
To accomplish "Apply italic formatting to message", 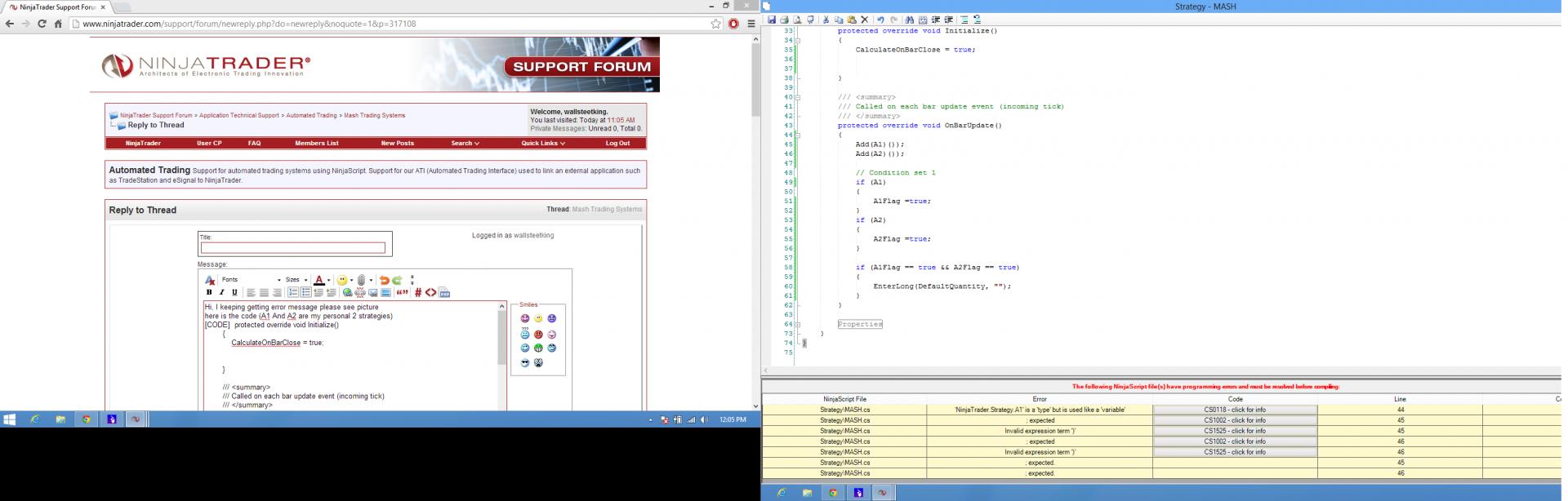I will [x=221, y=292].
